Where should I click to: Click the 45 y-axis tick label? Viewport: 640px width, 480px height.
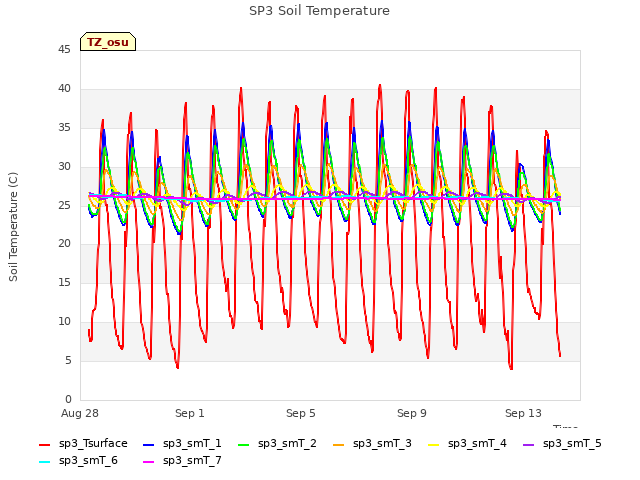click(x=64, y=49)
